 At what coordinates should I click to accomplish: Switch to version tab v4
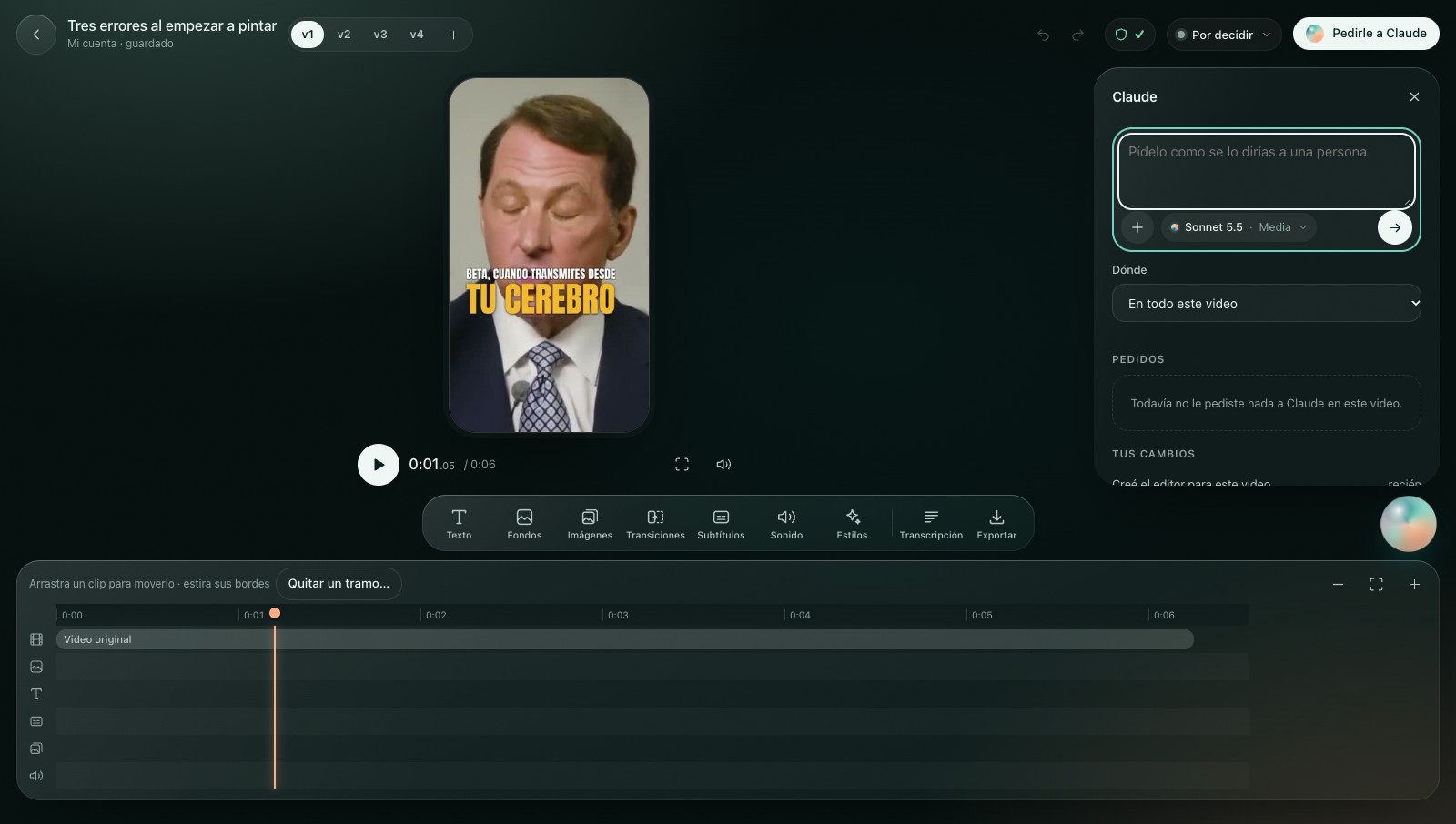(x=417, y=35)
